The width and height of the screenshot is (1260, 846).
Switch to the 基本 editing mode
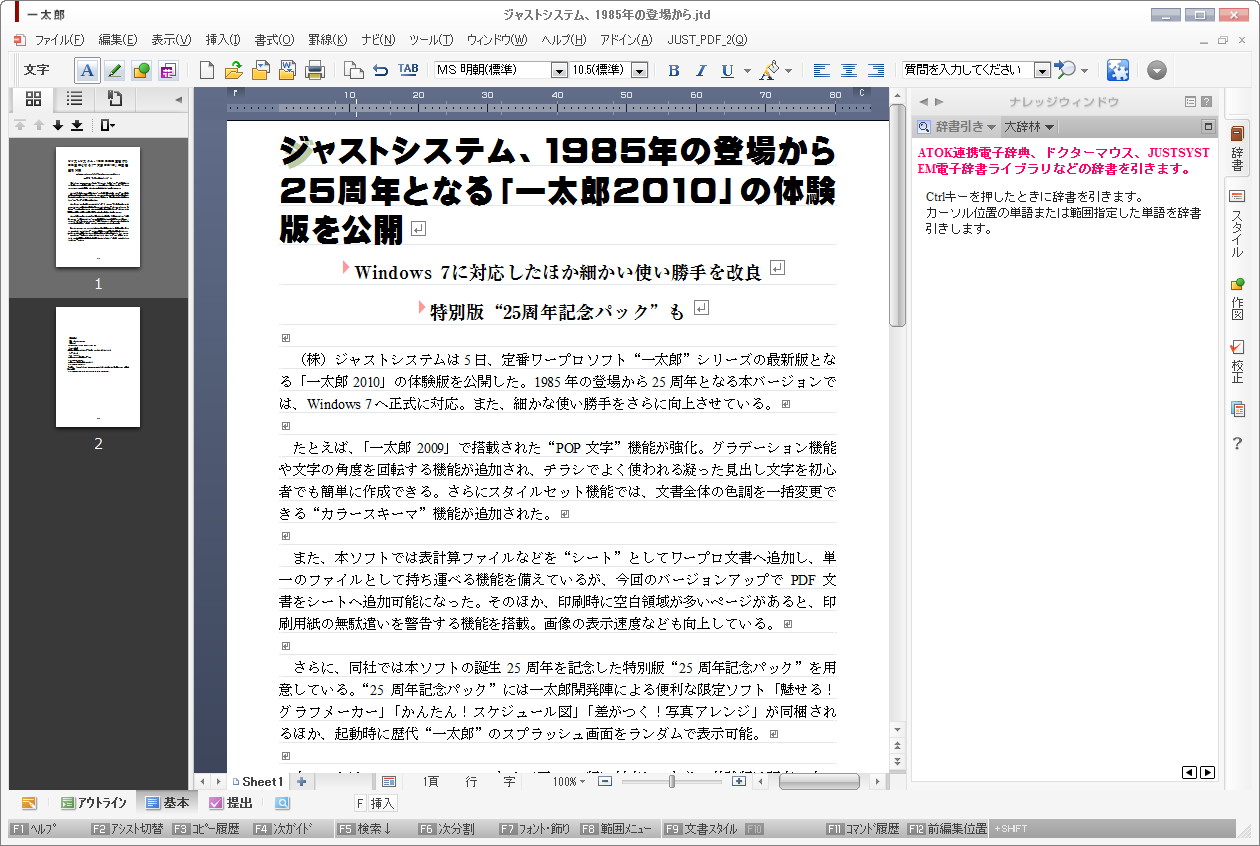tap(169, 803)
